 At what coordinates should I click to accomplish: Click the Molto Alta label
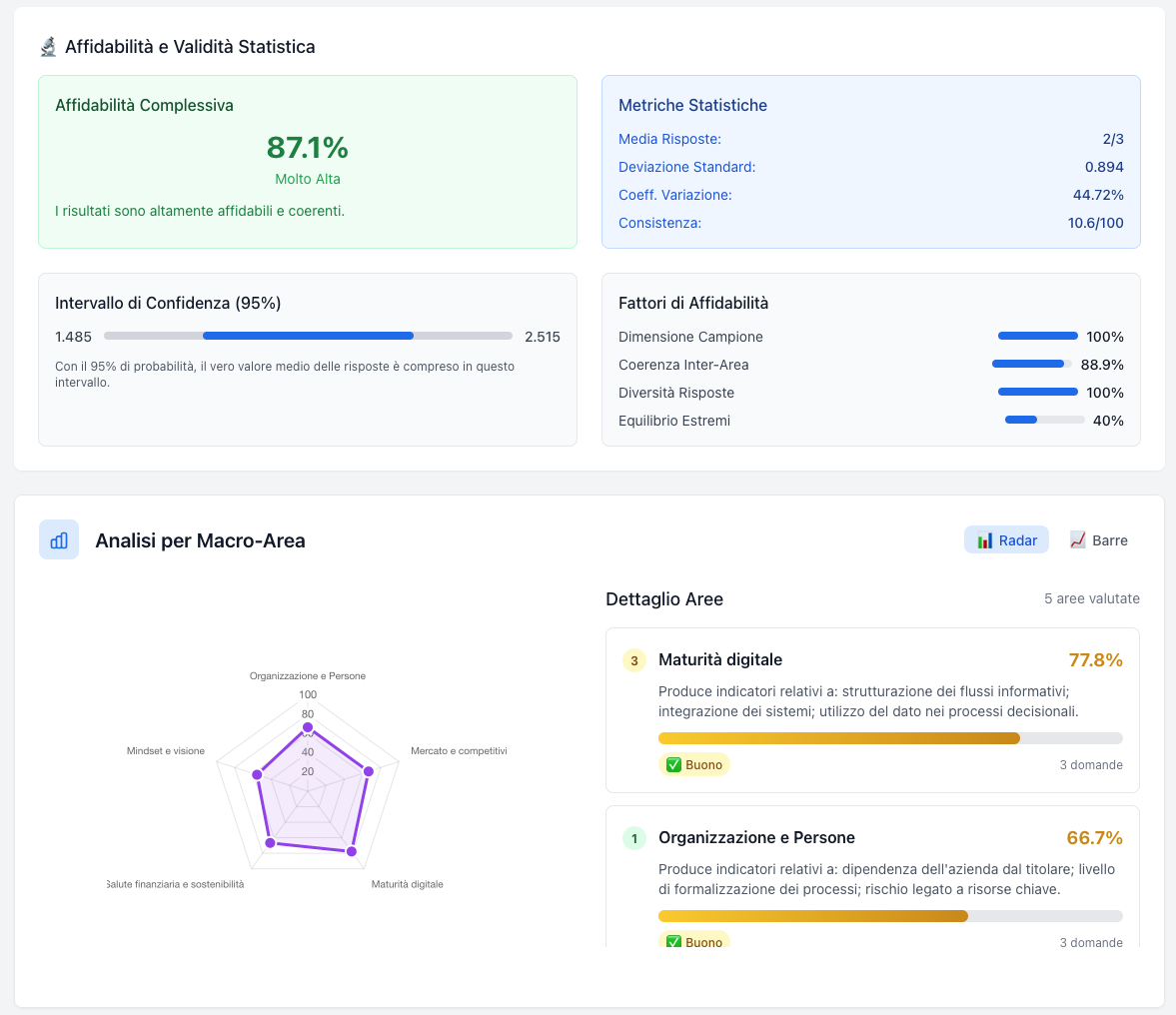pyautogui.click(x=308, y=179)
